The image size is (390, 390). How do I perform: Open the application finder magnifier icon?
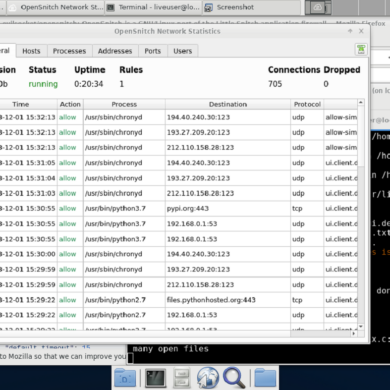[234, 378]
